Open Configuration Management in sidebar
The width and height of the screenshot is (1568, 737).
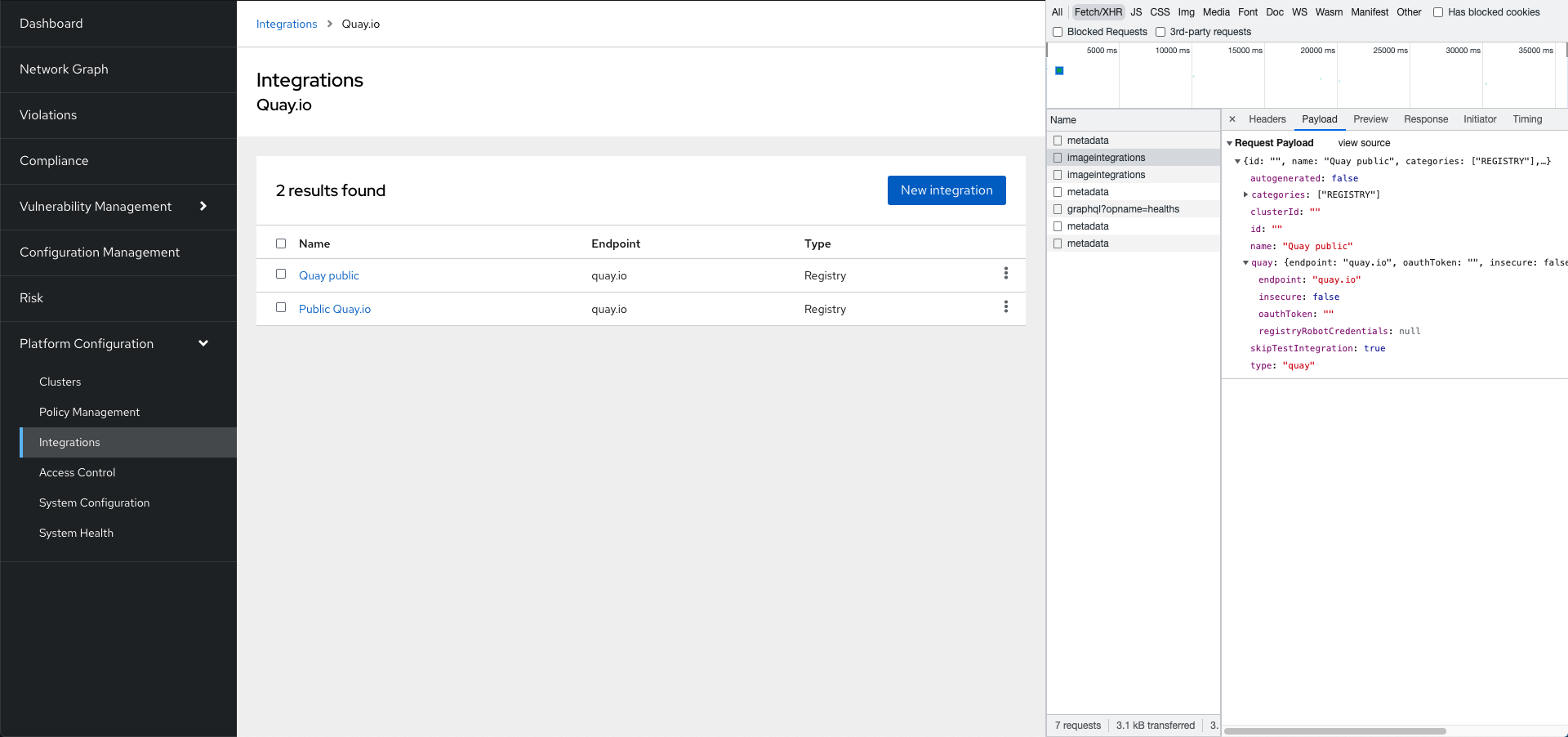118,252
